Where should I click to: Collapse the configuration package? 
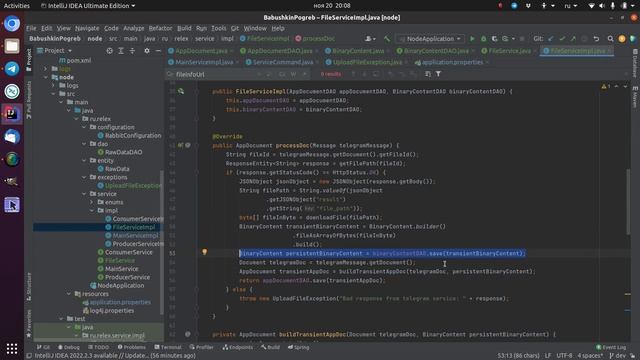(x=84, y=127)
